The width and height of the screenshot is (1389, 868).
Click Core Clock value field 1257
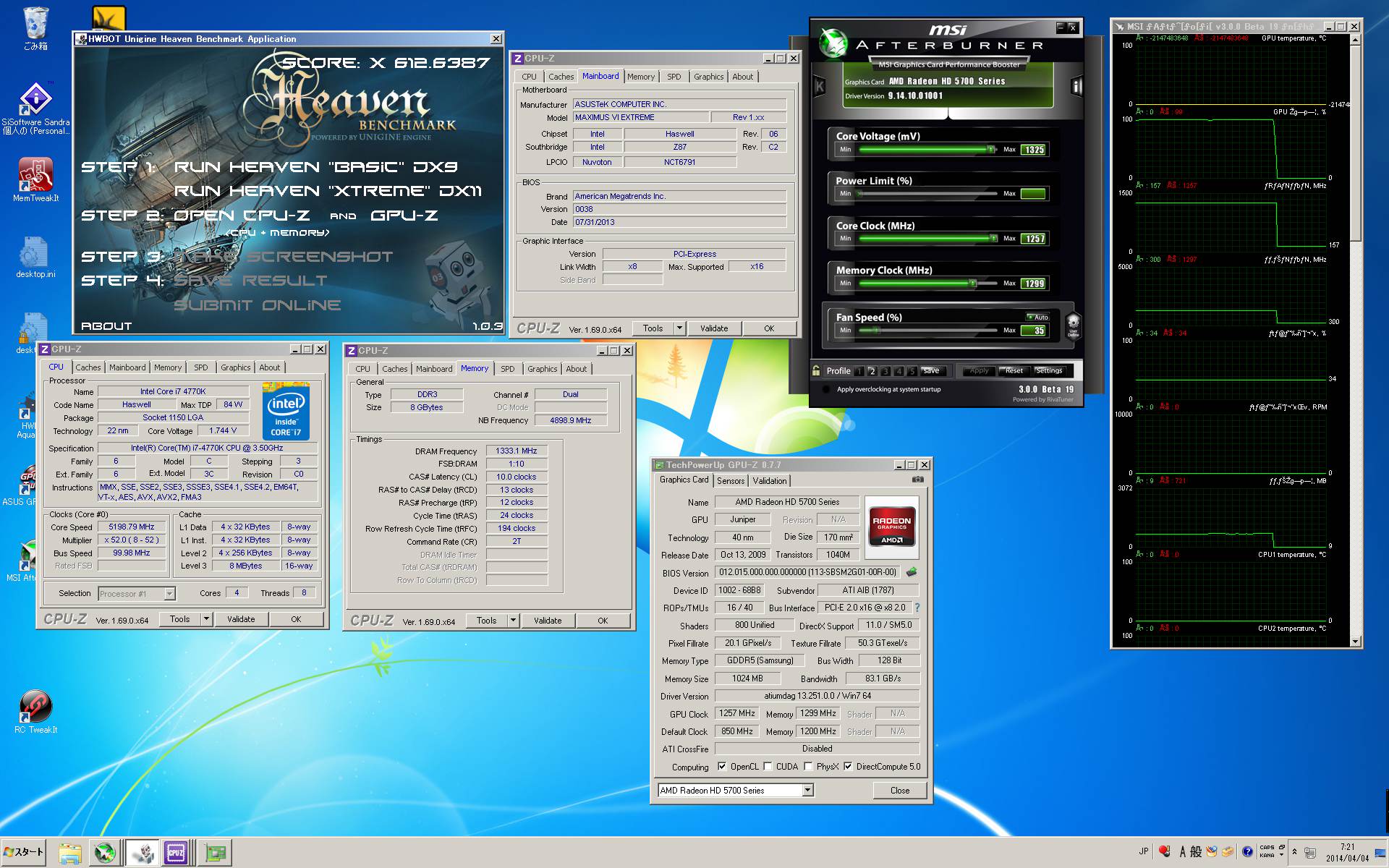click(1034, 239)
